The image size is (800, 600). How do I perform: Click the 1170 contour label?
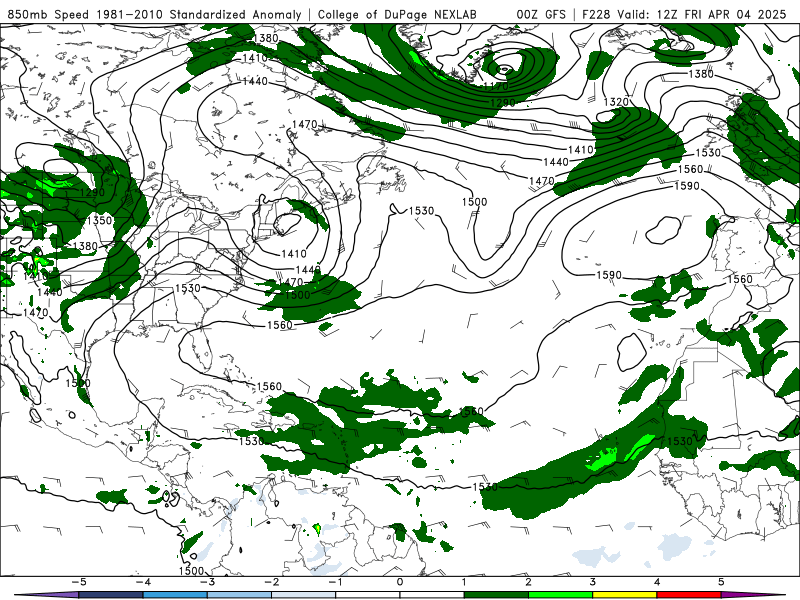pyautogui.click(x=496, y=87)
